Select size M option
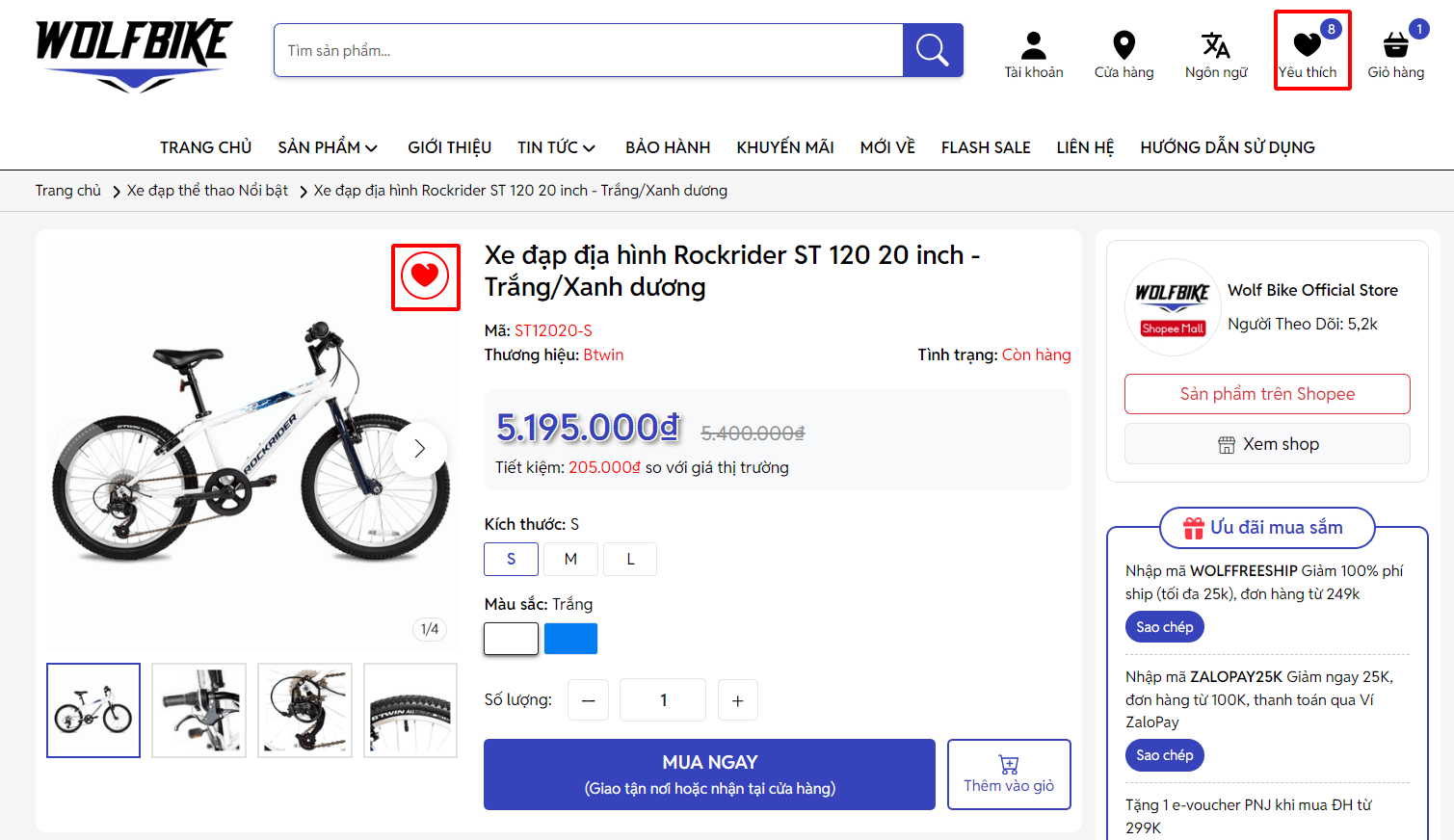 tap(570, 559)
